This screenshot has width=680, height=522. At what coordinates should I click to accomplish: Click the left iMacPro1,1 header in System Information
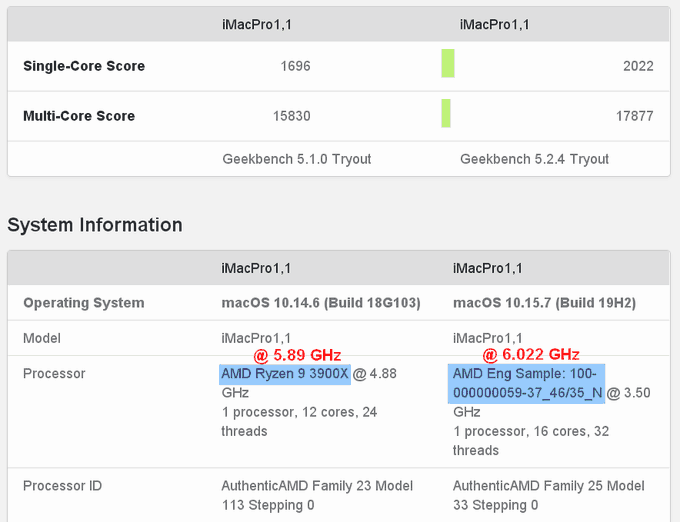pos(256,268)
